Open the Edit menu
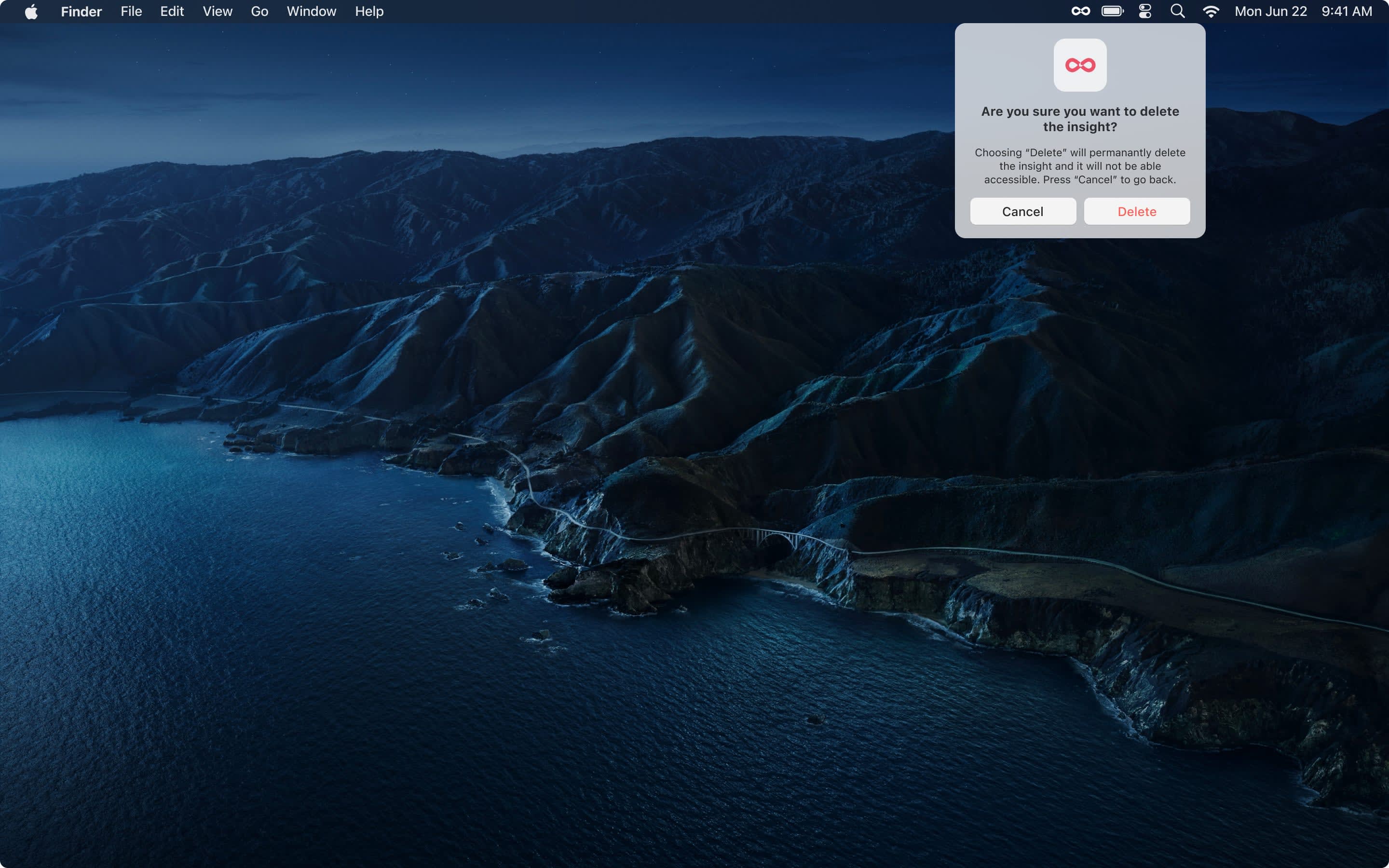The width and height of the screenshot is (1389, 868). [x=172, y=12]
